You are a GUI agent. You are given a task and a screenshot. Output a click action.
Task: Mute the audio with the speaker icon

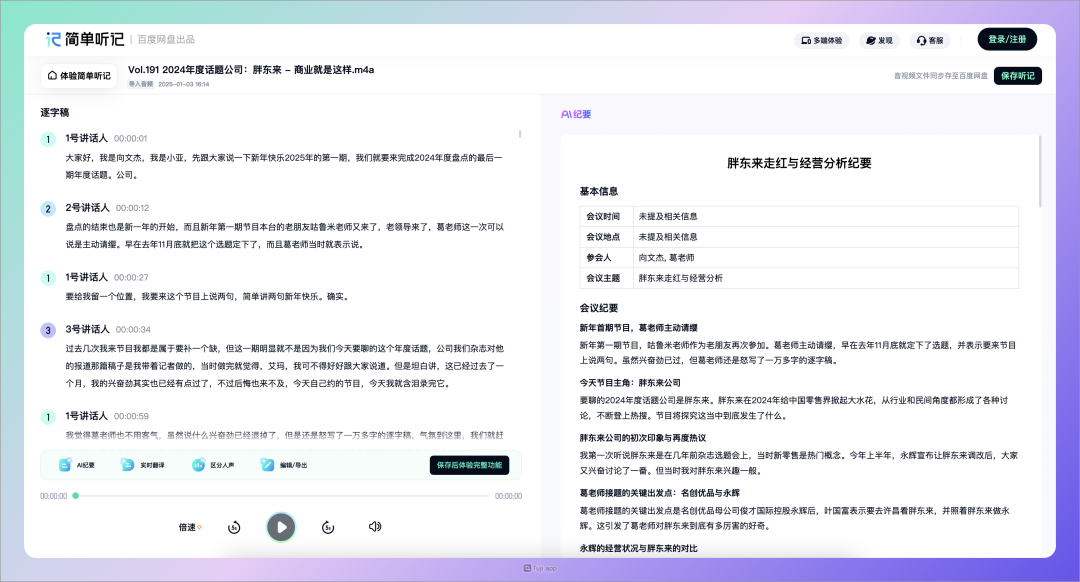[375, 527]
